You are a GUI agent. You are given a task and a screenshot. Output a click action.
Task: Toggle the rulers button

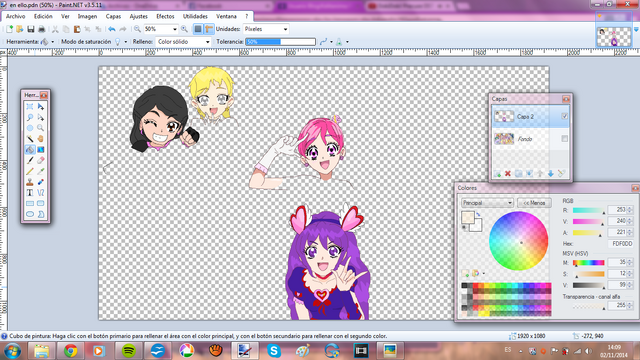point(209,29)
